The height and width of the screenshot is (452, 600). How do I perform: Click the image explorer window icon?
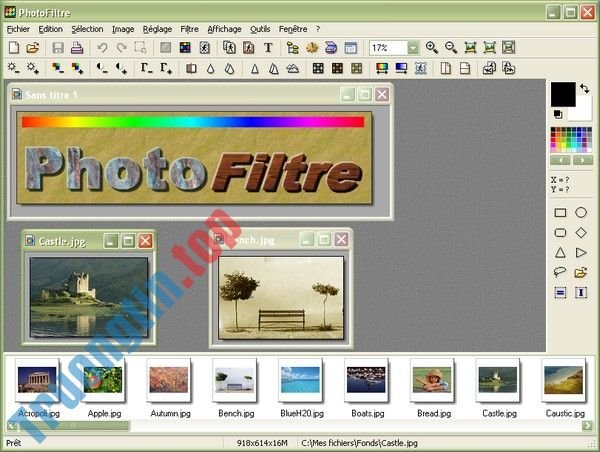[293, 48]
